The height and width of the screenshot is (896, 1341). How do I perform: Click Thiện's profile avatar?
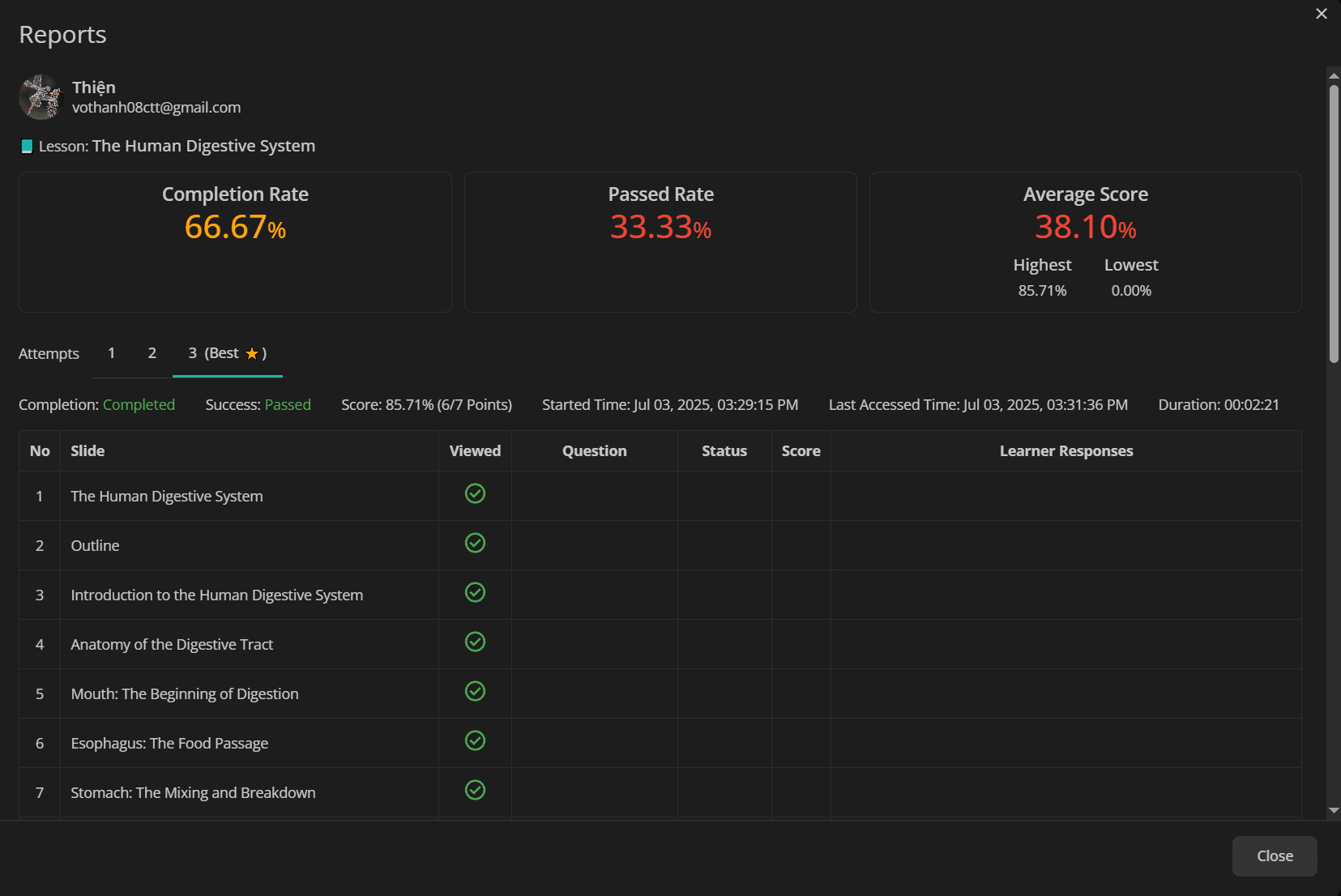coord(41,97)
